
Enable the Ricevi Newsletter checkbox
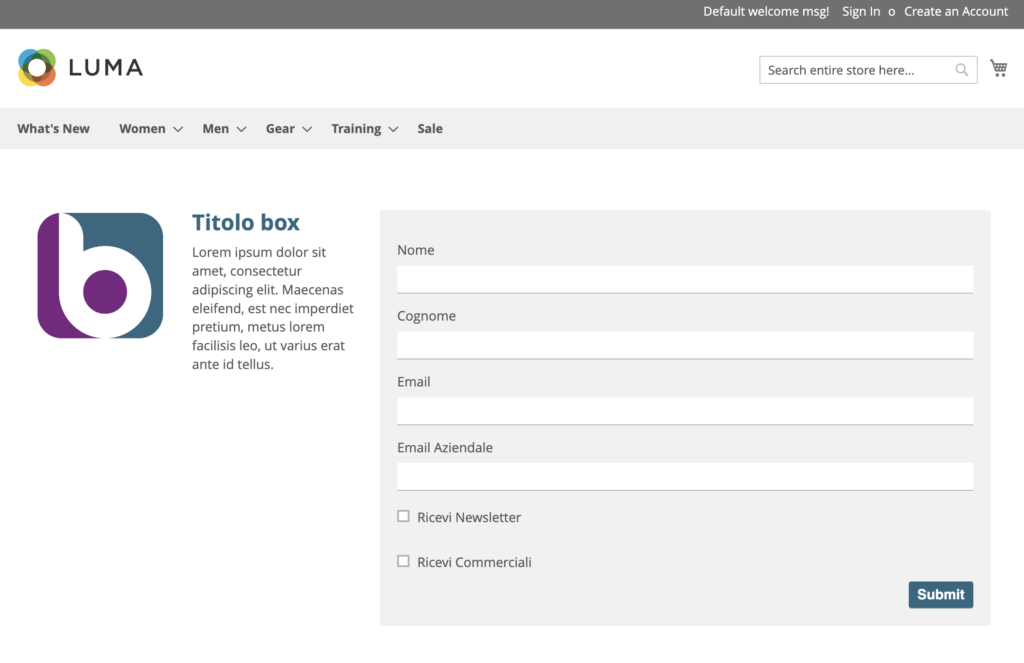click(403, 516)
